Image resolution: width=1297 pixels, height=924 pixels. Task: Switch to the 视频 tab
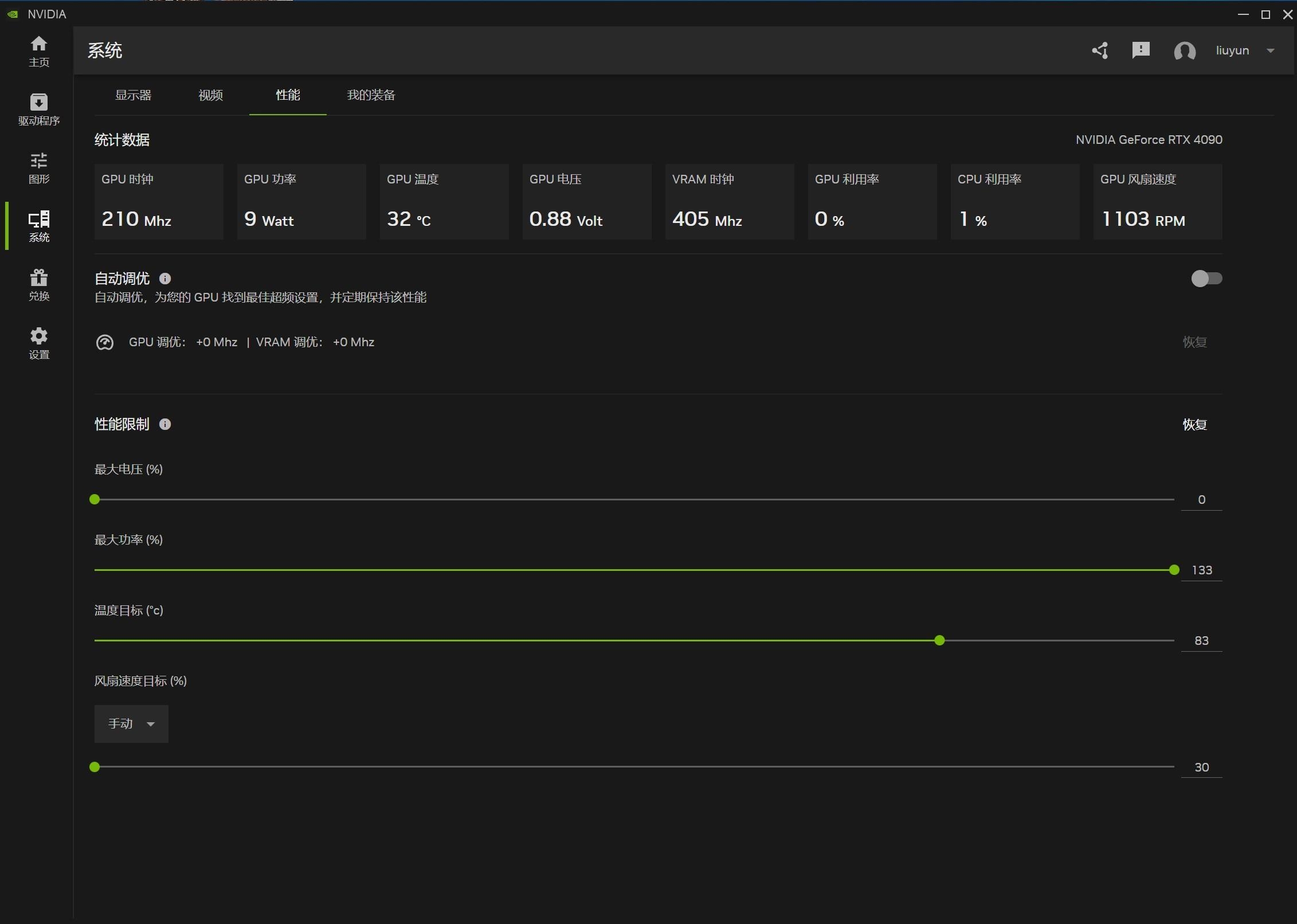point(211,95)
